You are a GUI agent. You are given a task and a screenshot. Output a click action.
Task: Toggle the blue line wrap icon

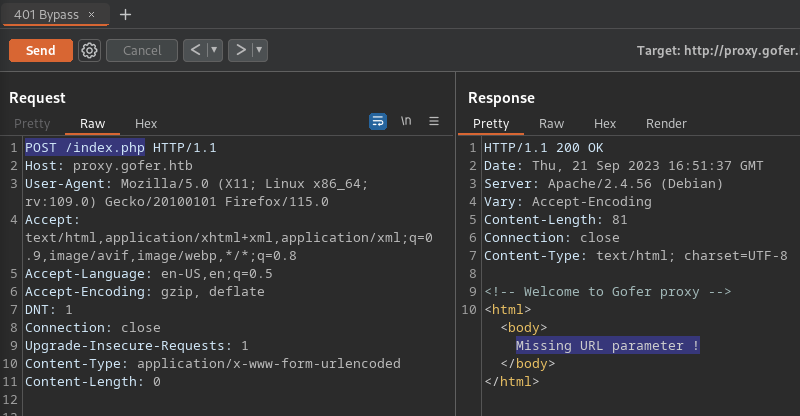(378, 121)
